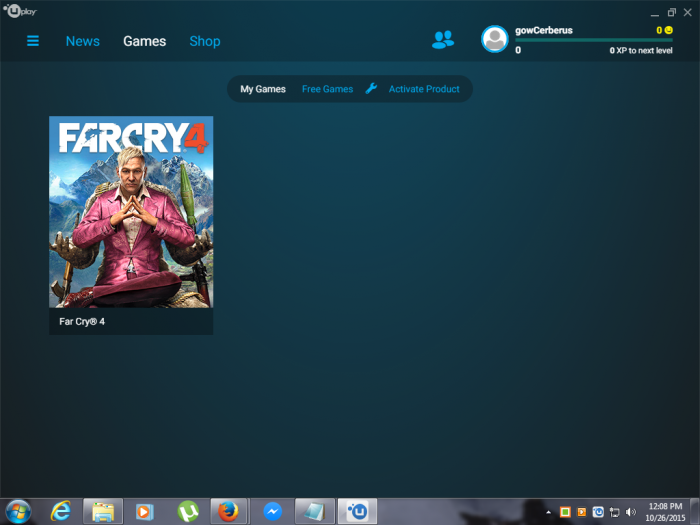Viewport: 700px width, 525px height.
Task: Switch to Firefox in the taskbar
Action: point(229,512)
